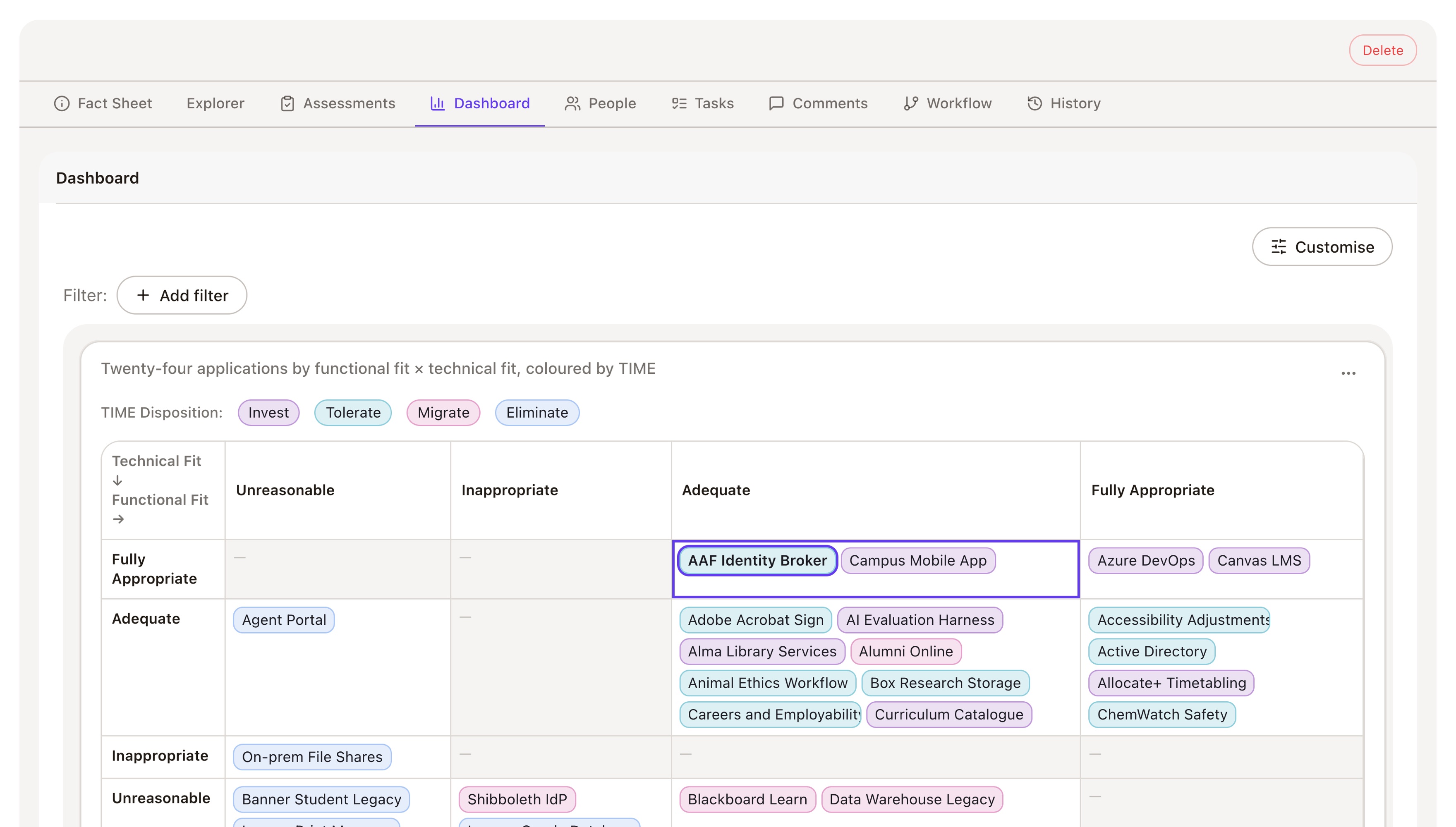
Task: Click the People users icon
Action: 572,103
